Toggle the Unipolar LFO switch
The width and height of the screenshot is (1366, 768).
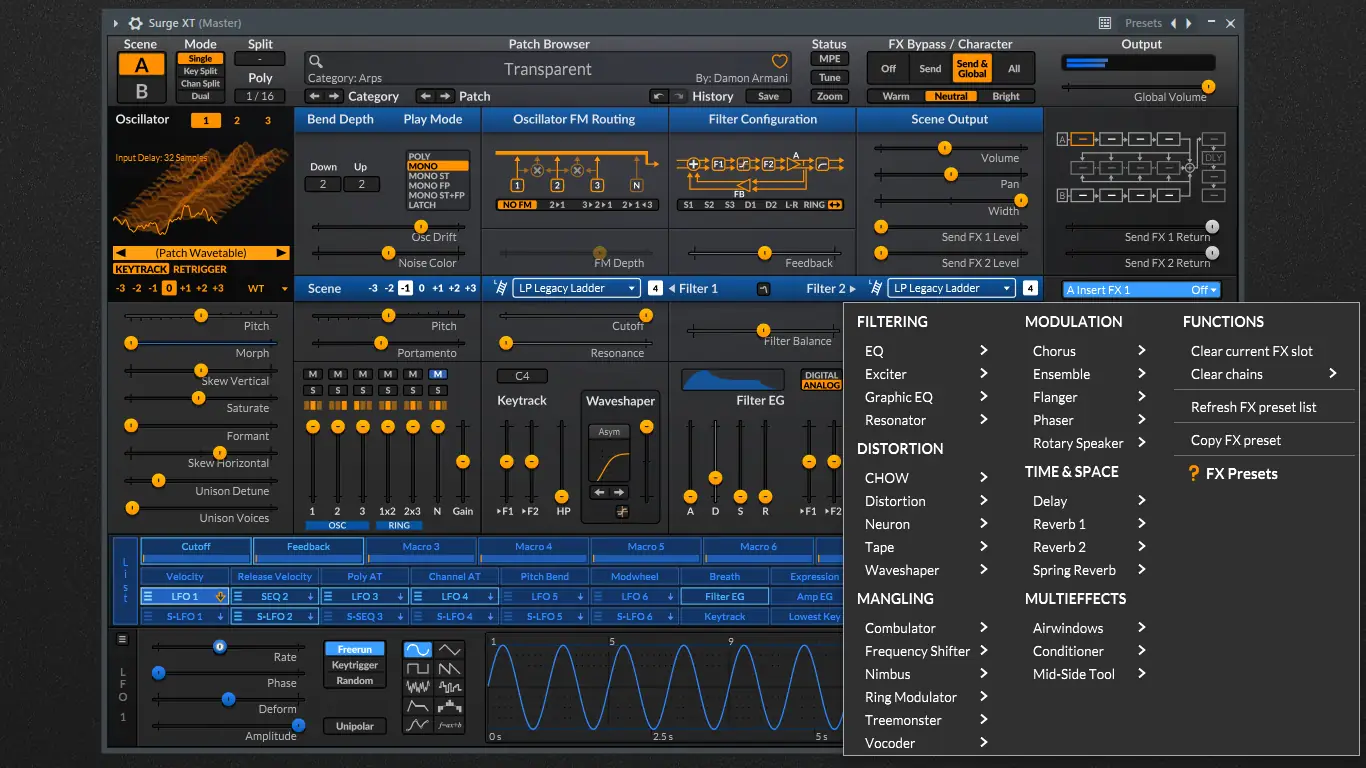[x=354, y=726]
